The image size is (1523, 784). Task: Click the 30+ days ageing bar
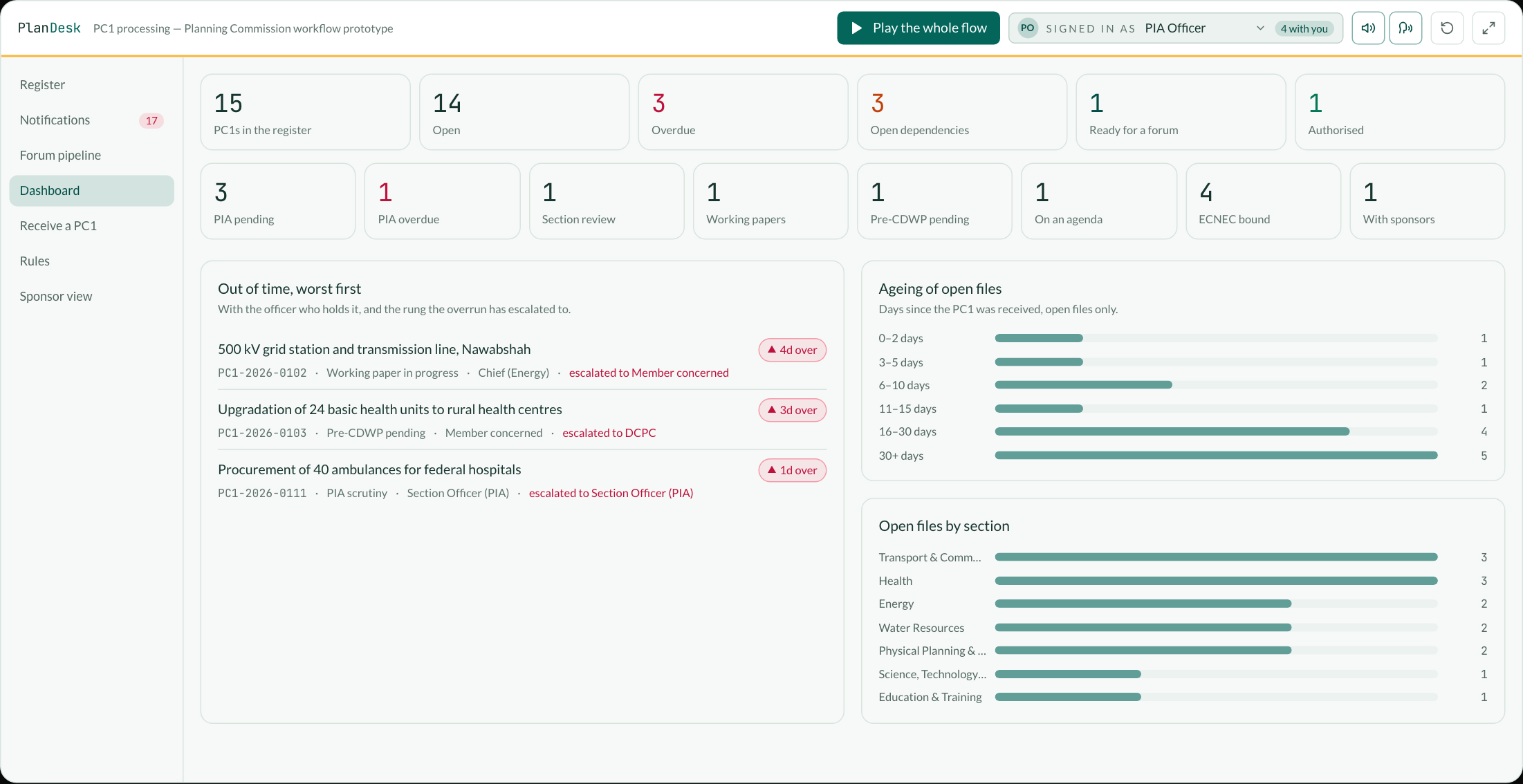click(x=1216, y=456)
